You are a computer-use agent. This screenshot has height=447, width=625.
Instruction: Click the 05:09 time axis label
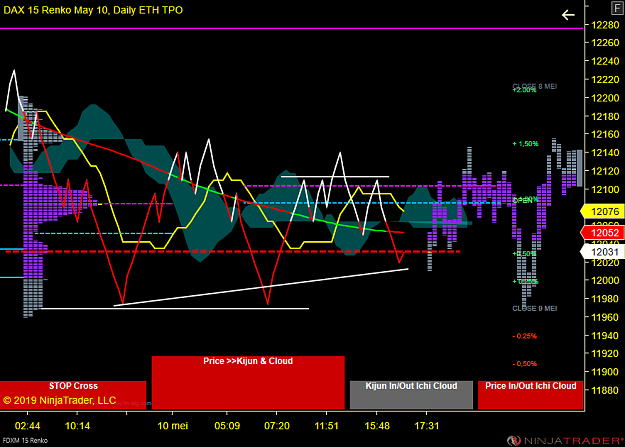[x=227, y=426]
